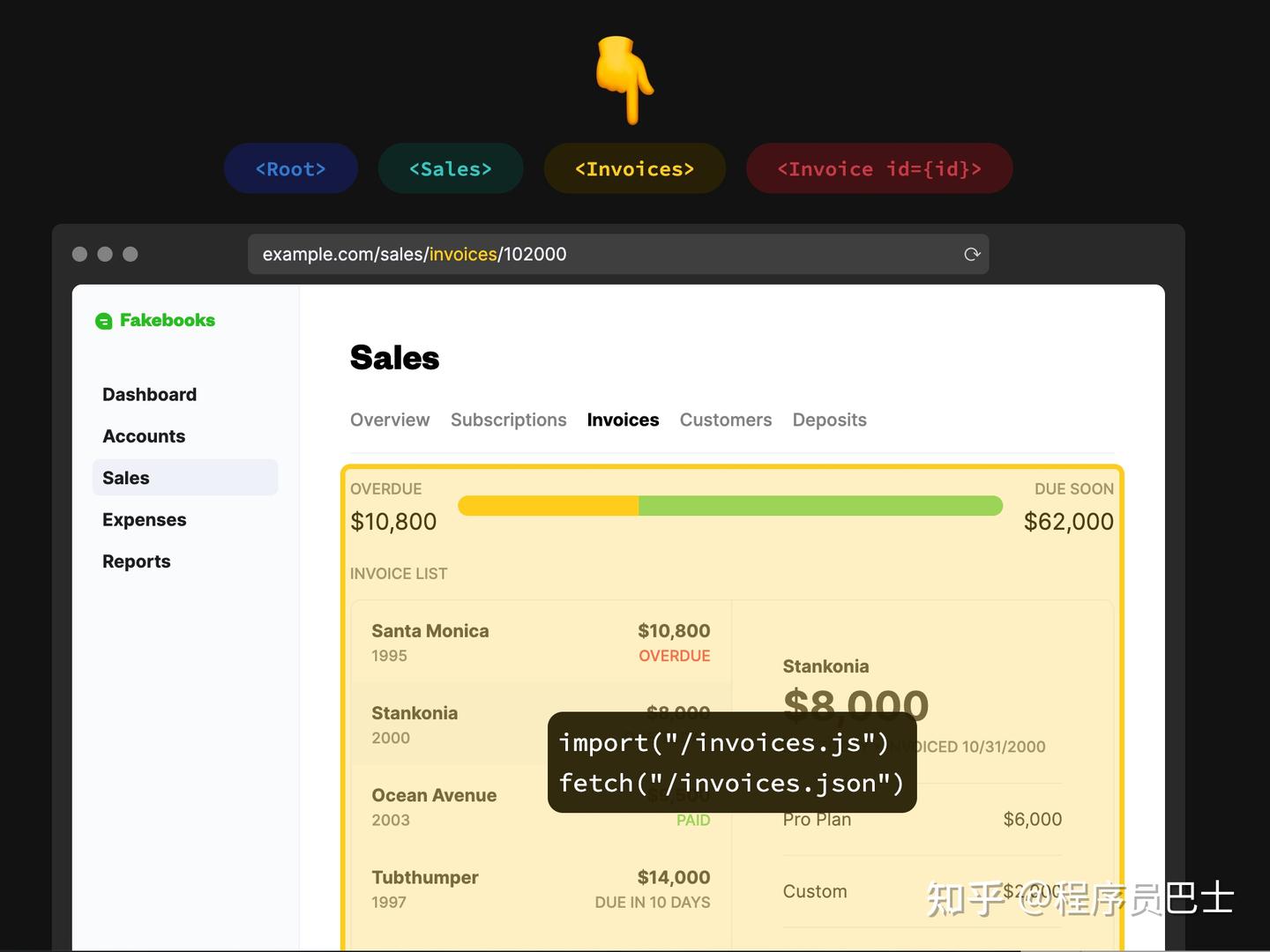
Task: Select the <Sales> component pill
Action: pyautogui.click(x=451, y=168)
